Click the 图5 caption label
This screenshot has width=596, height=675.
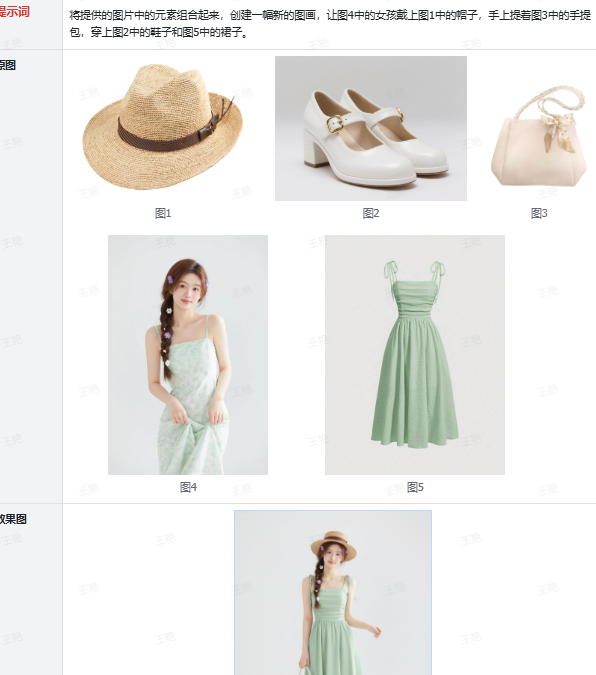pyautogui.click(x=415, y=487)
